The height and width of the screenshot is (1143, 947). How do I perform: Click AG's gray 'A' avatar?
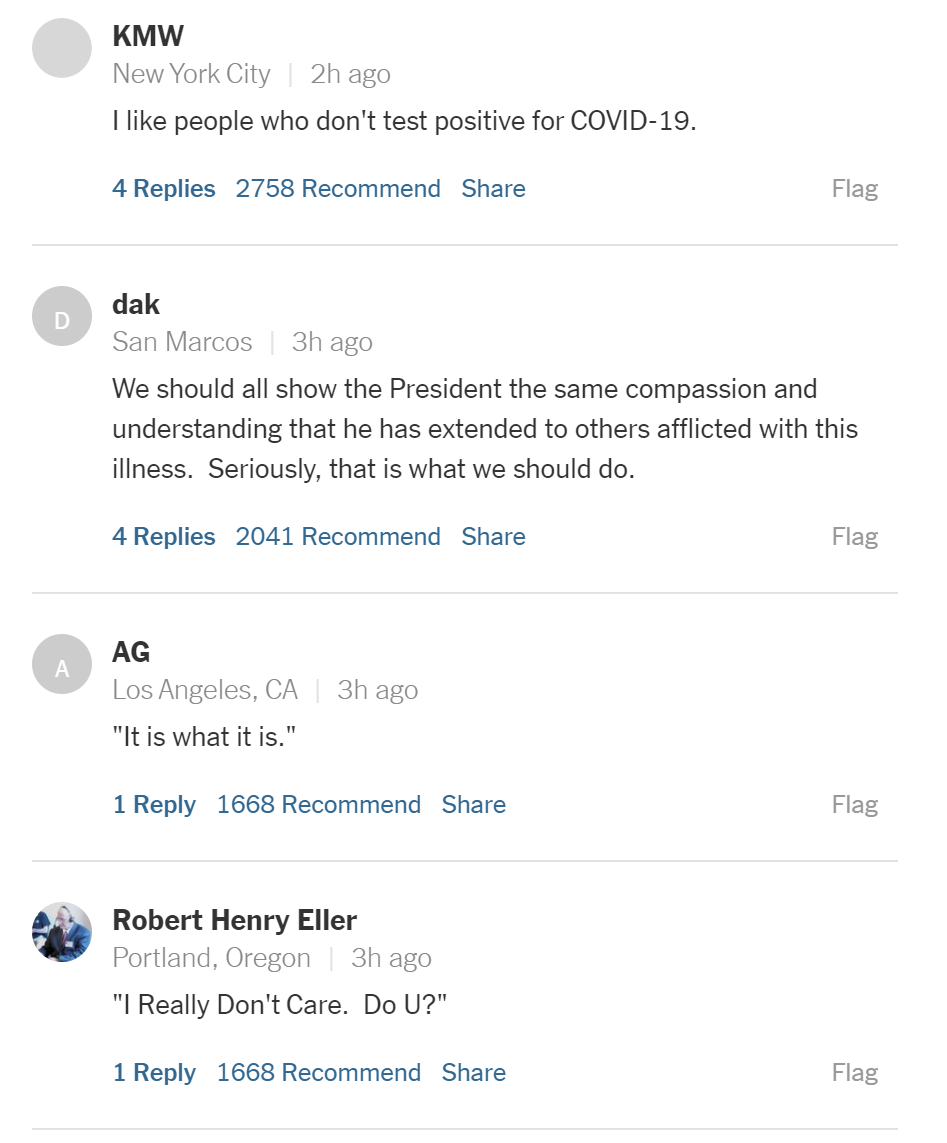pos(62,664)
